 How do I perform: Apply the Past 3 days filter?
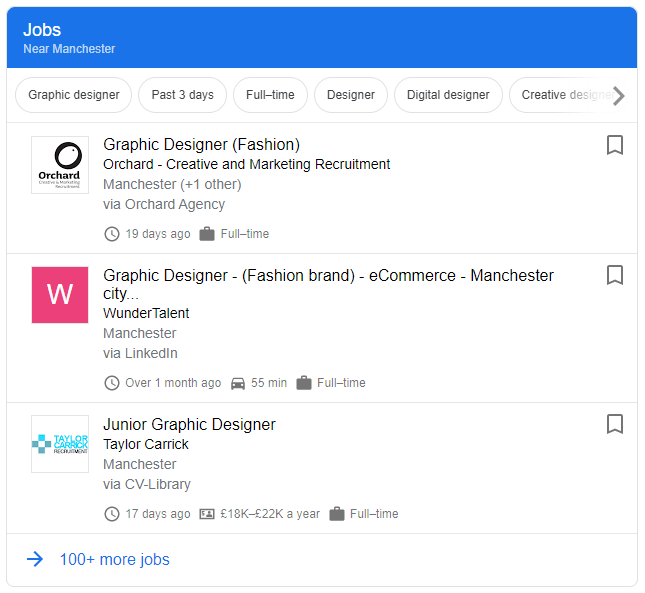pos(183,95)
